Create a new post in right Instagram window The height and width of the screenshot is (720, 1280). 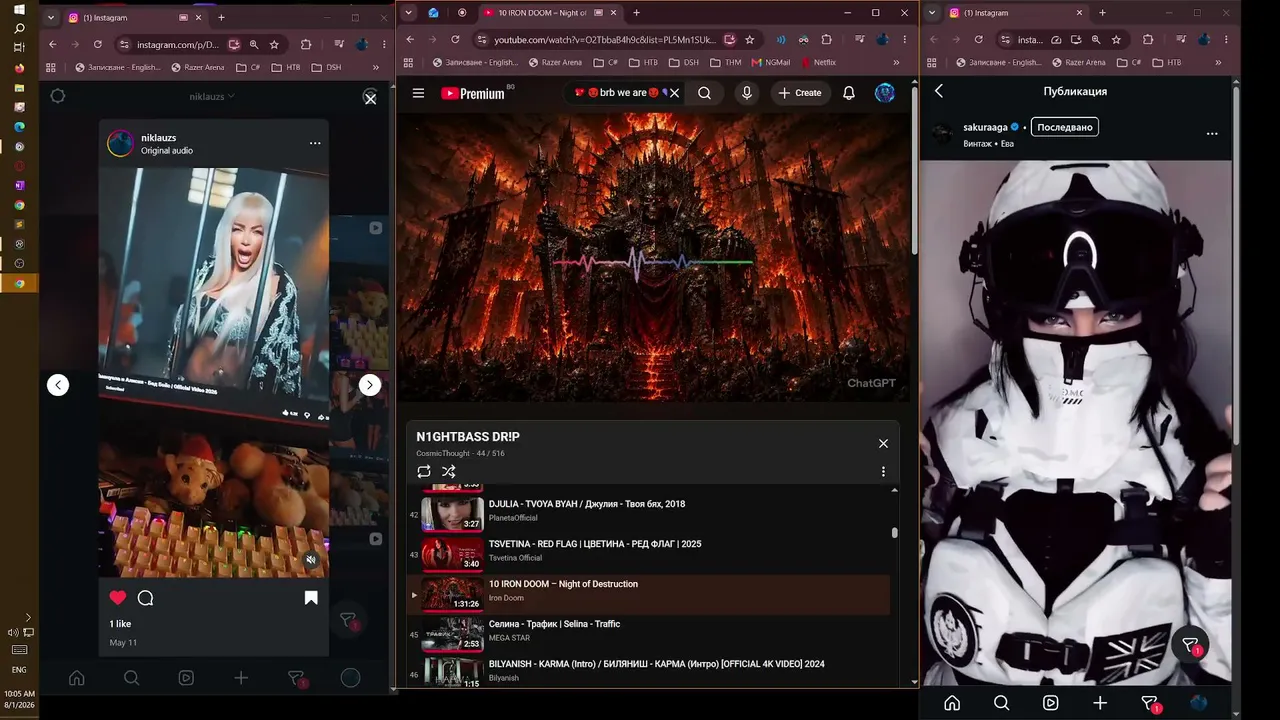(1100, 703)
